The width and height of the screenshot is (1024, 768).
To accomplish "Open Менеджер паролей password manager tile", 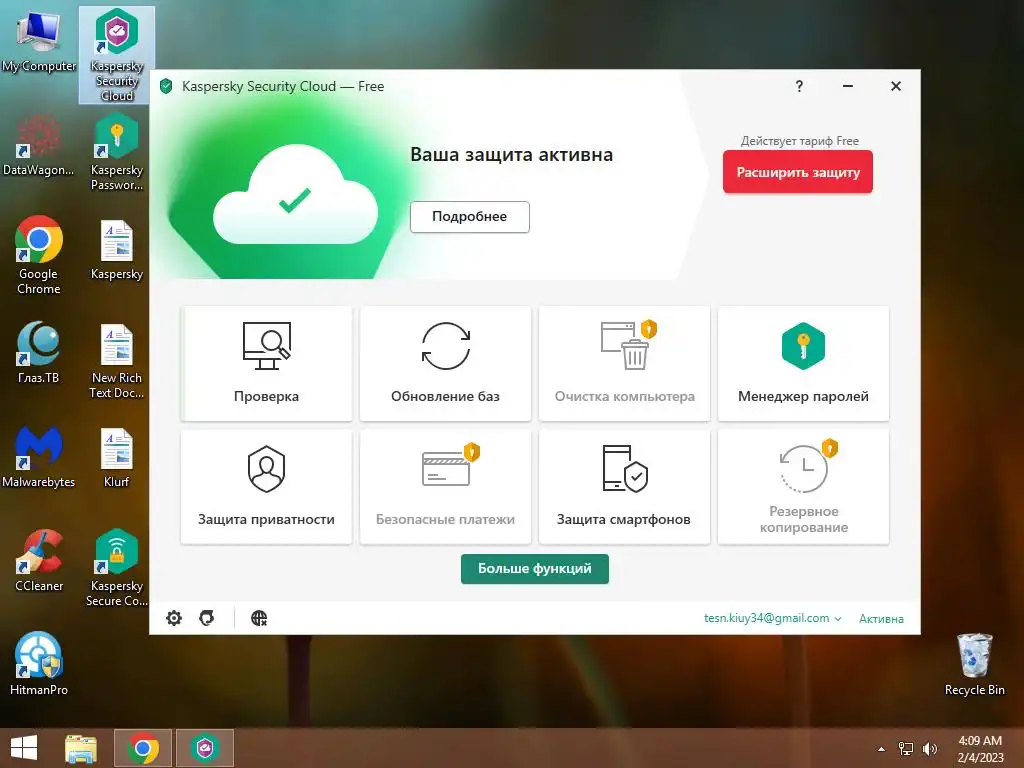I will point(803,363).
